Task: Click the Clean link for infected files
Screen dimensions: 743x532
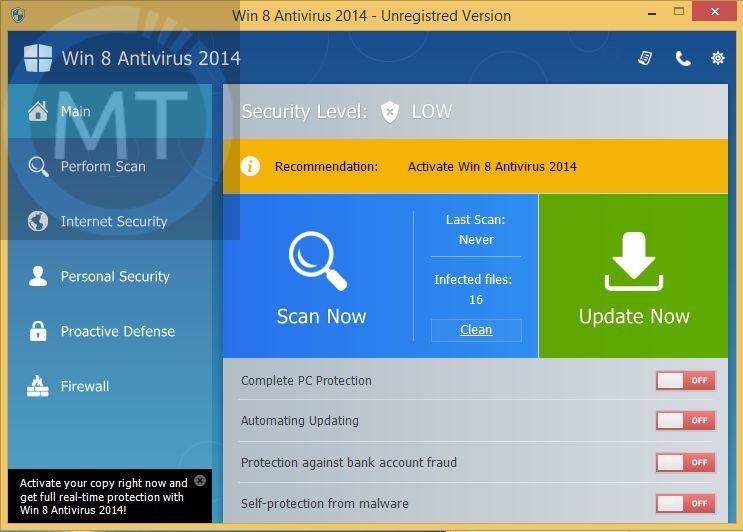Action: [x=476, y=330]
